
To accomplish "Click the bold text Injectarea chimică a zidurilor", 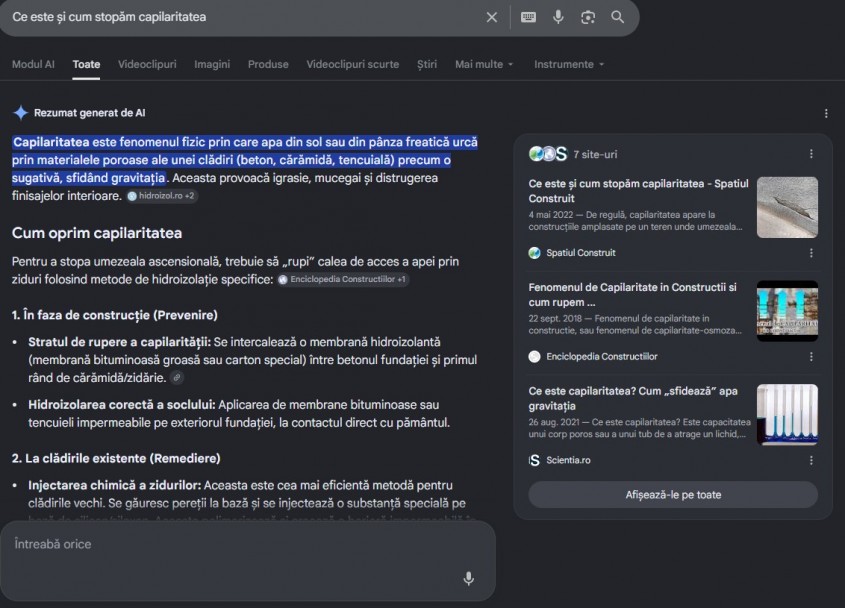I will tap(115, 485).
